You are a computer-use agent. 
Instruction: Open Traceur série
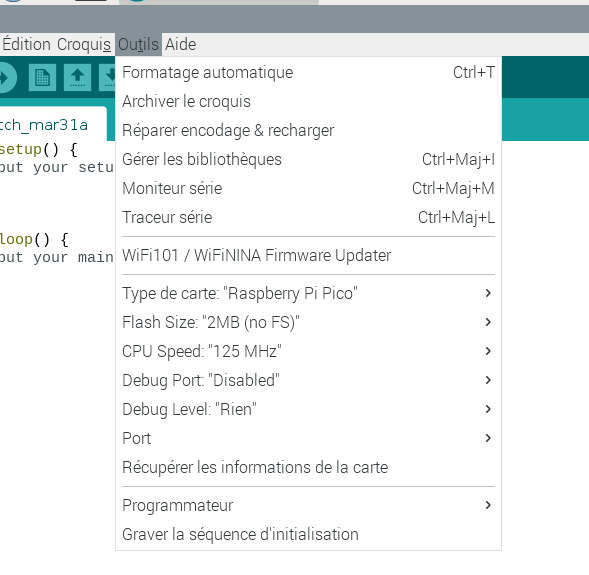(308, 217)
